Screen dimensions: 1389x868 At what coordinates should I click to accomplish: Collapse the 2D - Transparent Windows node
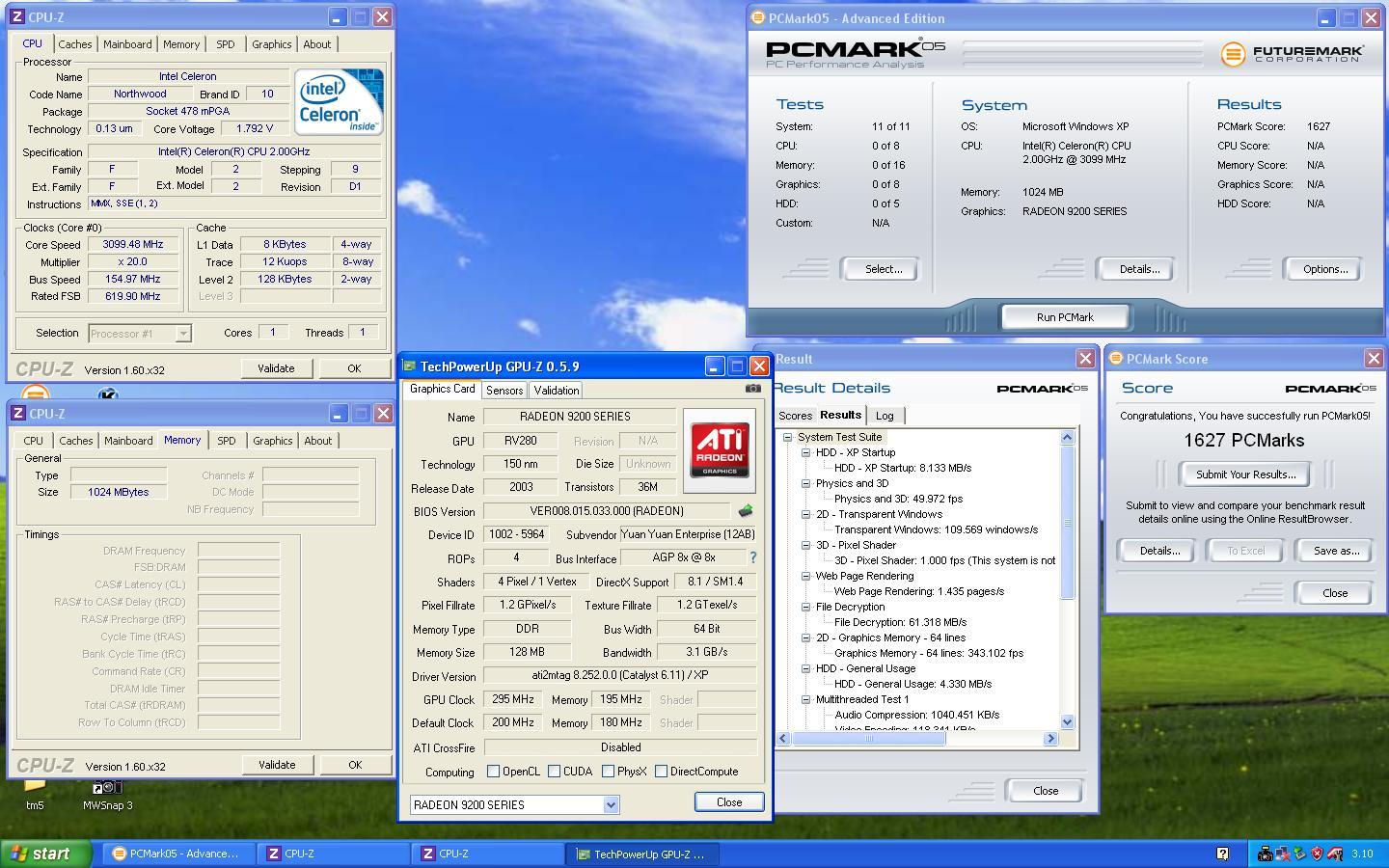[805, 514]
